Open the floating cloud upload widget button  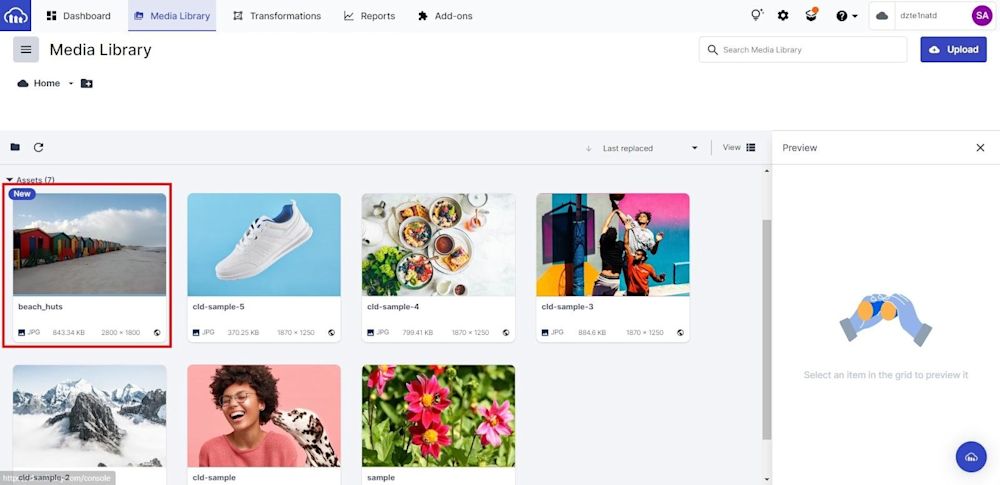pyautogui.click(x=971, y=456)
